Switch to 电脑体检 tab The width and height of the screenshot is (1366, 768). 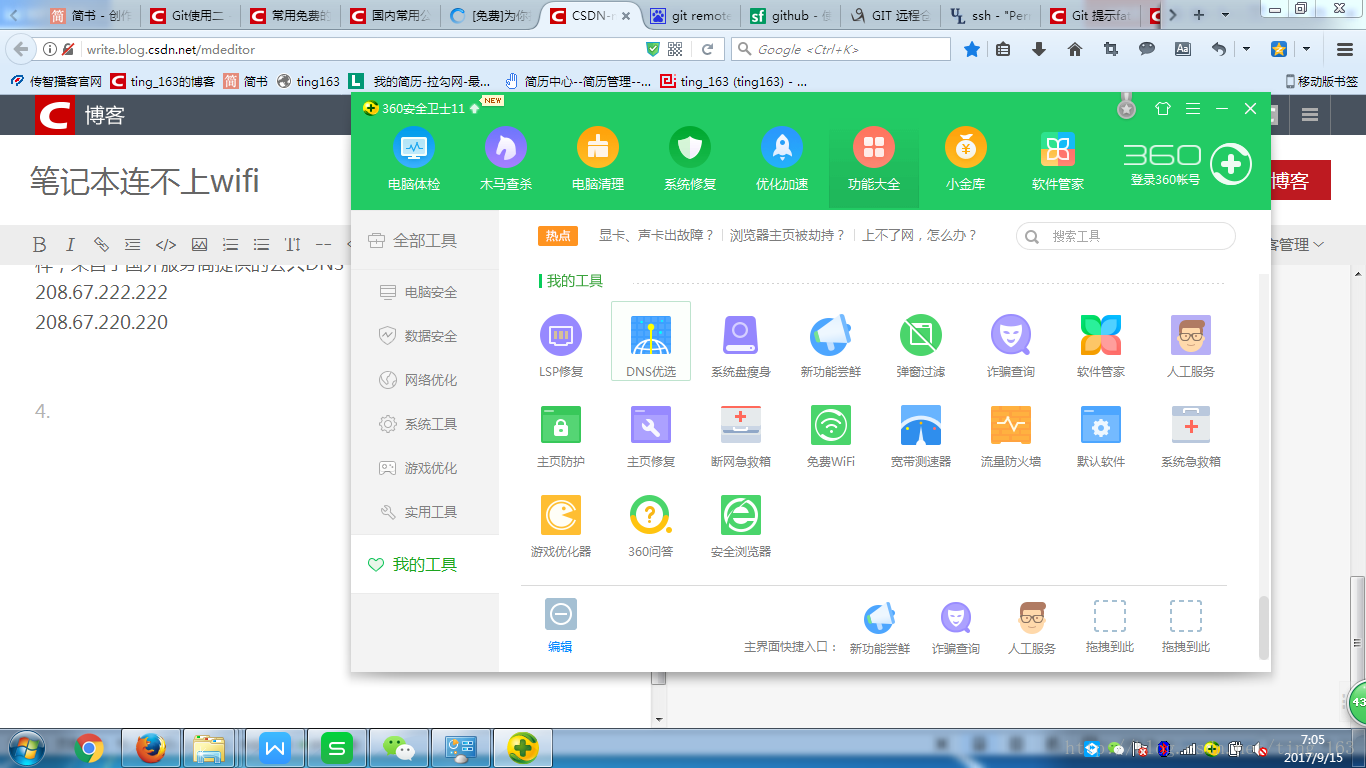point(414,159)
